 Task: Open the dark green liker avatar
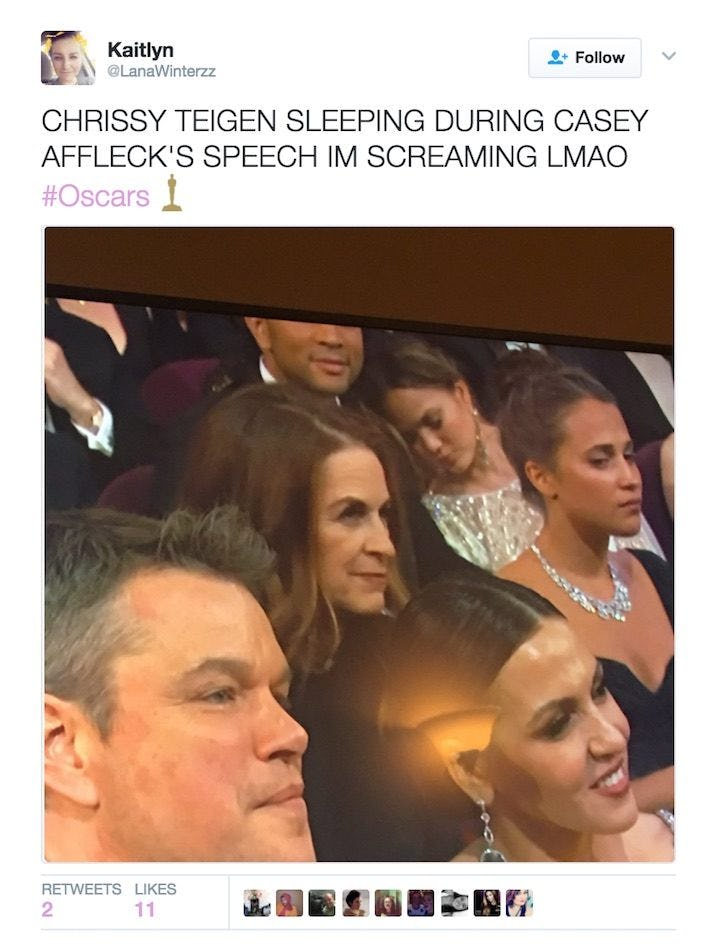(x=322, y=902)
